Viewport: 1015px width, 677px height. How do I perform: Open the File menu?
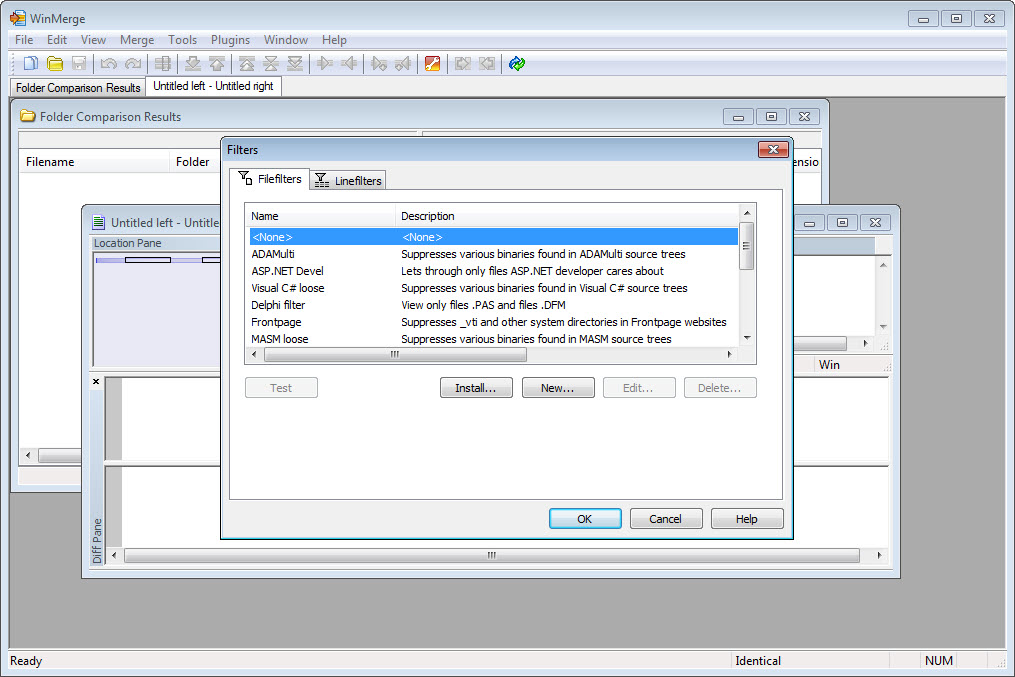[x=24, y=39]
